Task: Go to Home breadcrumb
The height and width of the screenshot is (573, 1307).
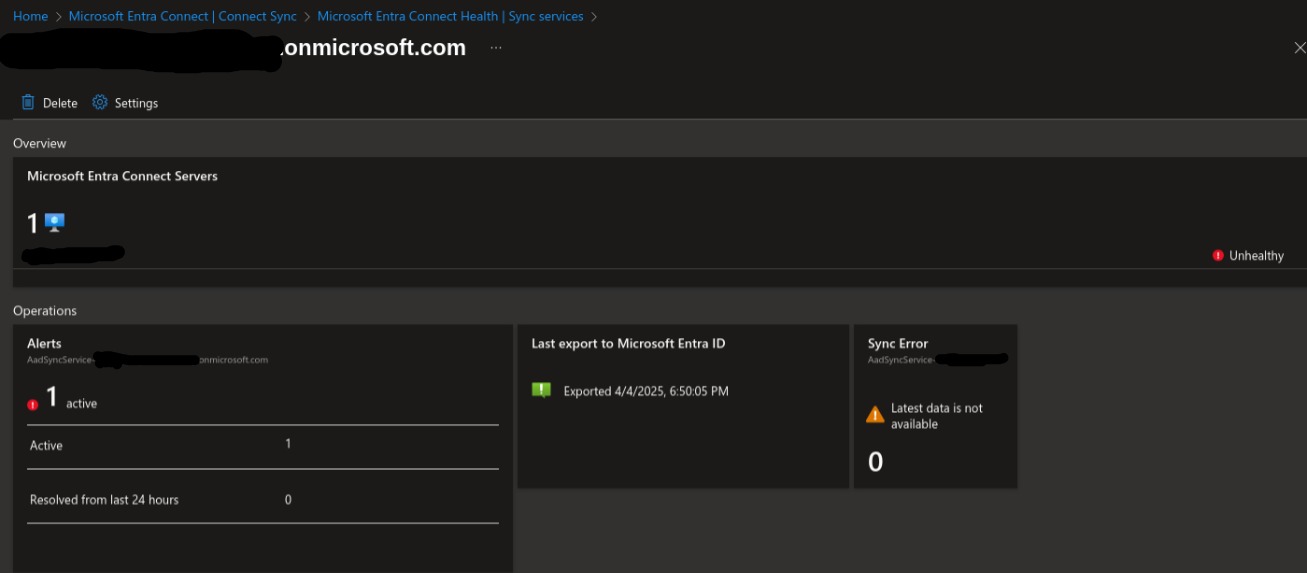Action: 30,17
